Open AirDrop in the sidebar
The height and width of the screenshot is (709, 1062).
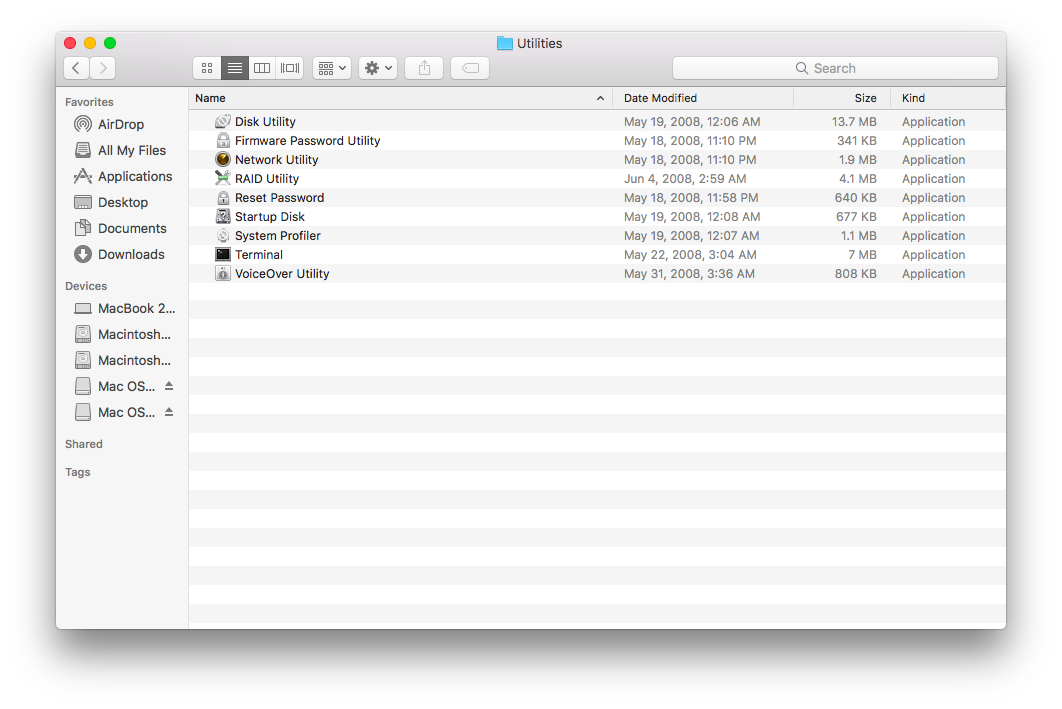(x=121, y=124)
